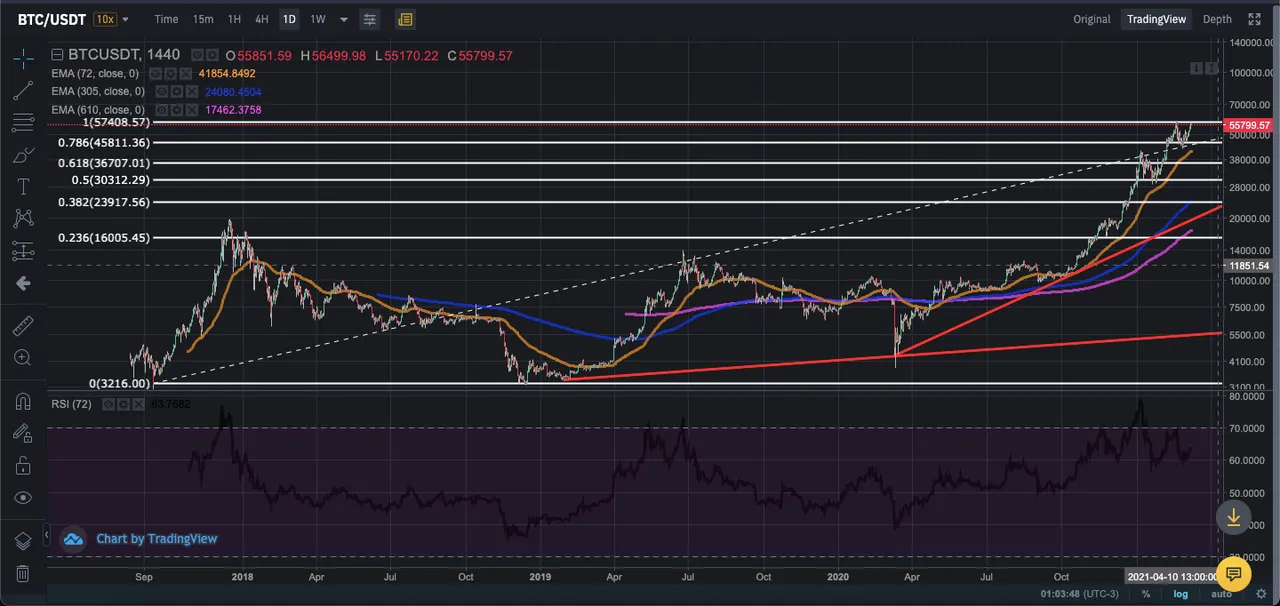Viewport: 1280px width, 606px height.
Task: Select the trend line drawing tool
Action: tap(23, 91)
